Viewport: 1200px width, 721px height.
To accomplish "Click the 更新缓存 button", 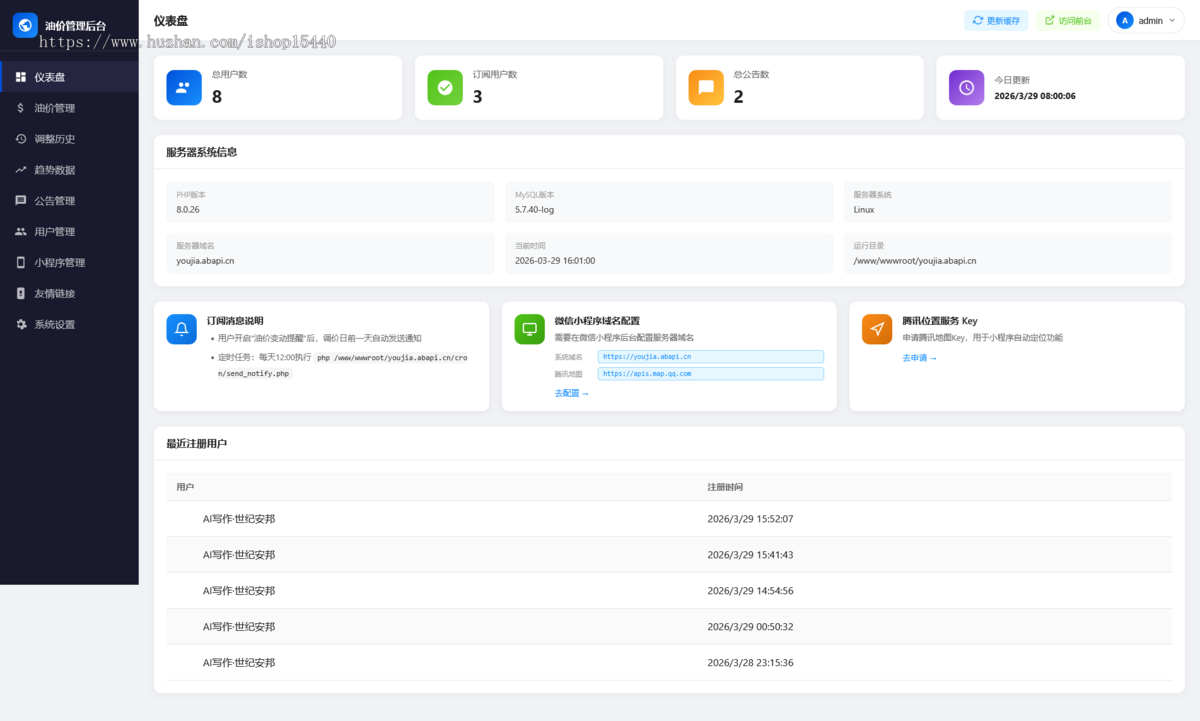I will point(996,20).
